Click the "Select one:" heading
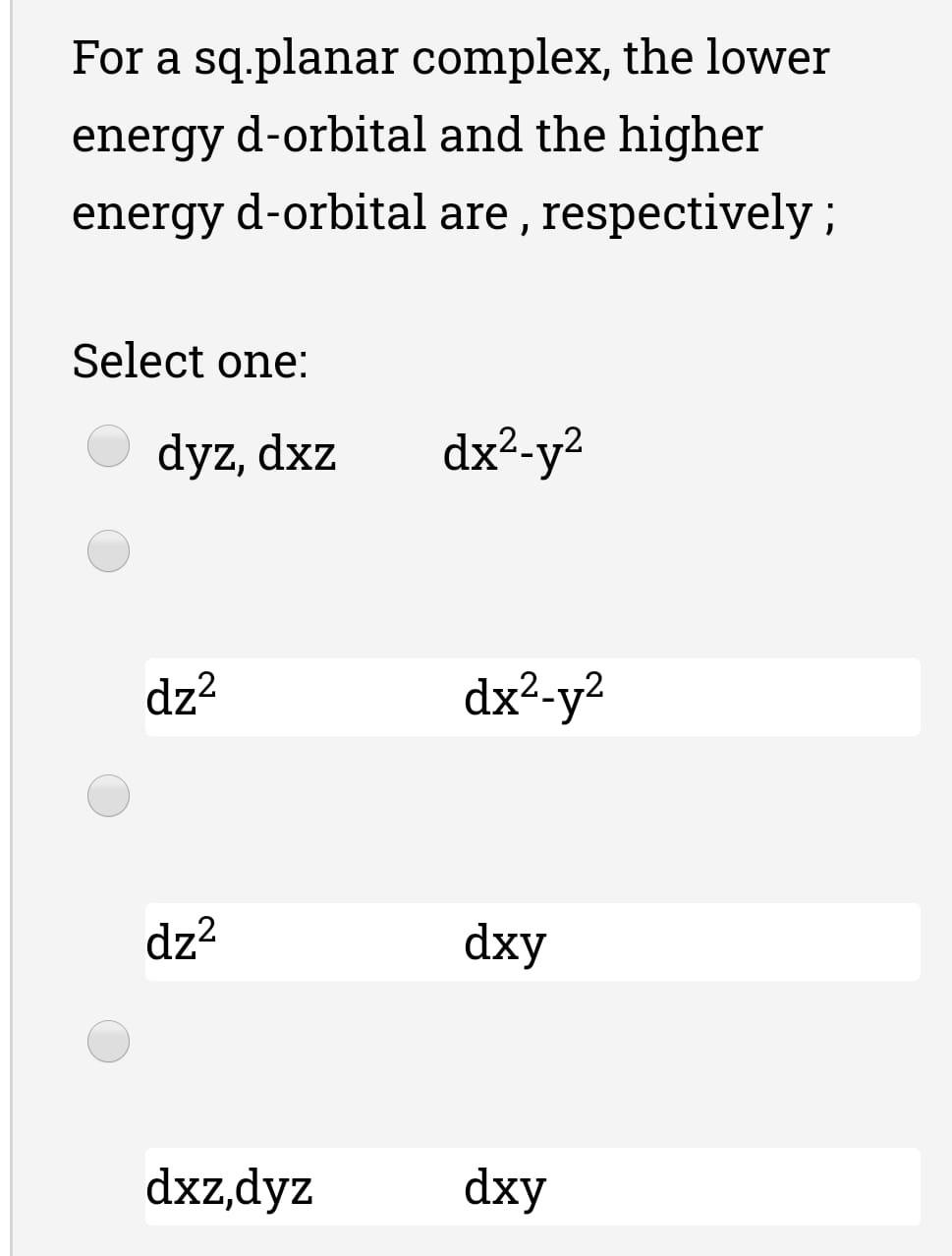 point(190,362)
